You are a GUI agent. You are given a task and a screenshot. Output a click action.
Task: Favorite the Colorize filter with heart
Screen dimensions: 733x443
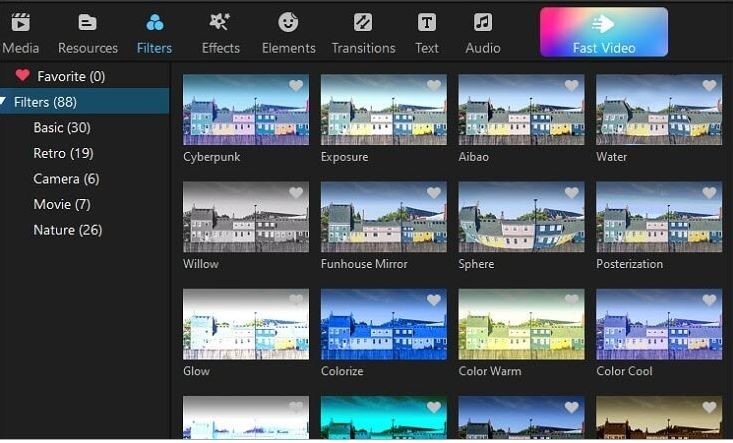(434, 300)
